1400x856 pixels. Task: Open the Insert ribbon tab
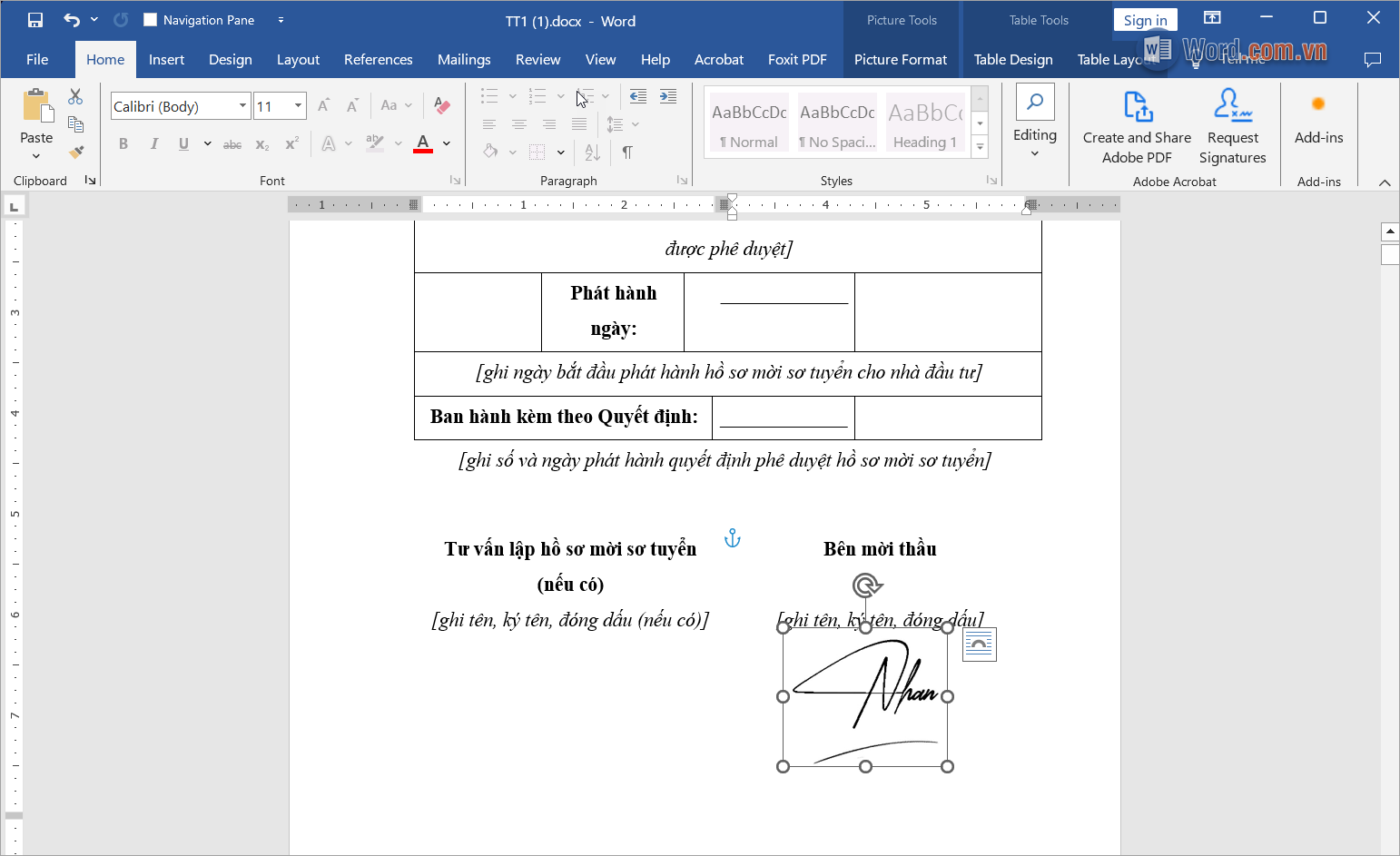166,60
